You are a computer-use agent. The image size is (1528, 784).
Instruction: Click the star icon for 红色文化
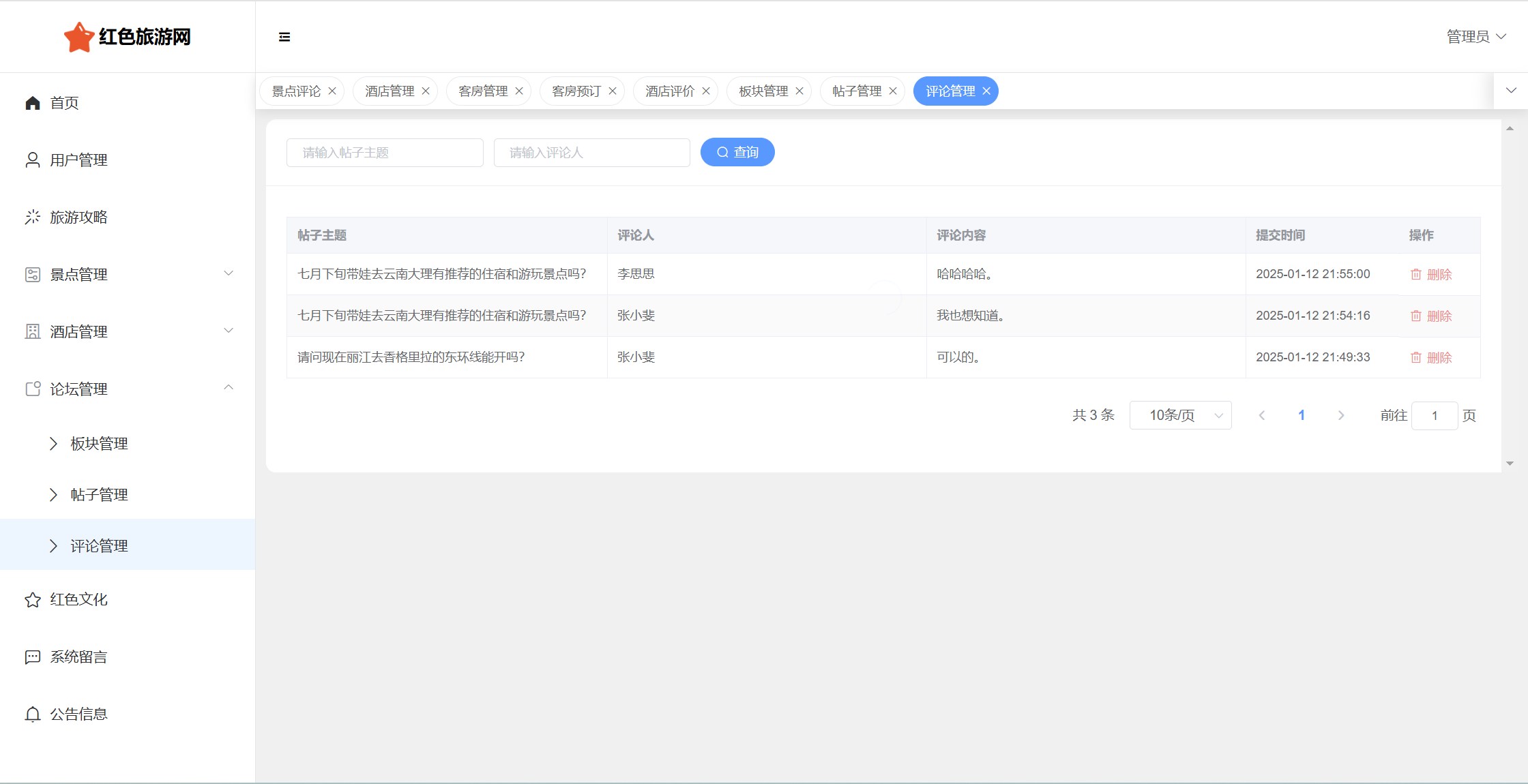coord(33,600)
